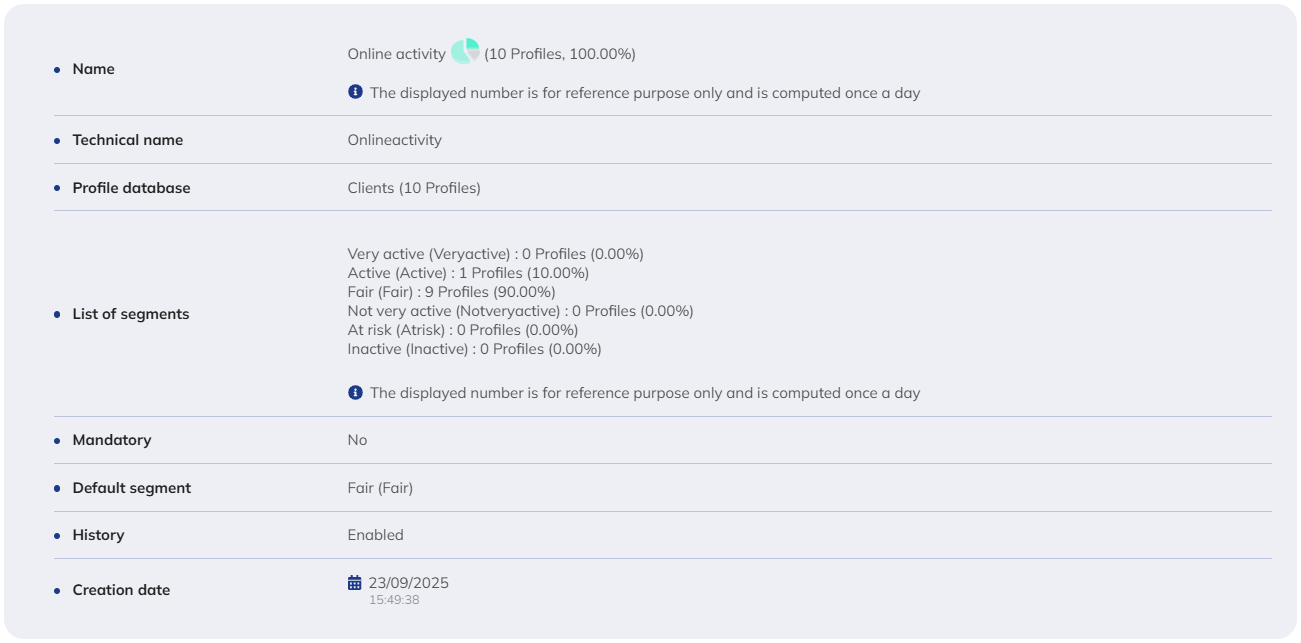The image size is (1301, 643).
Task: Click the info icon in the Name row
Action: point(355,92)
